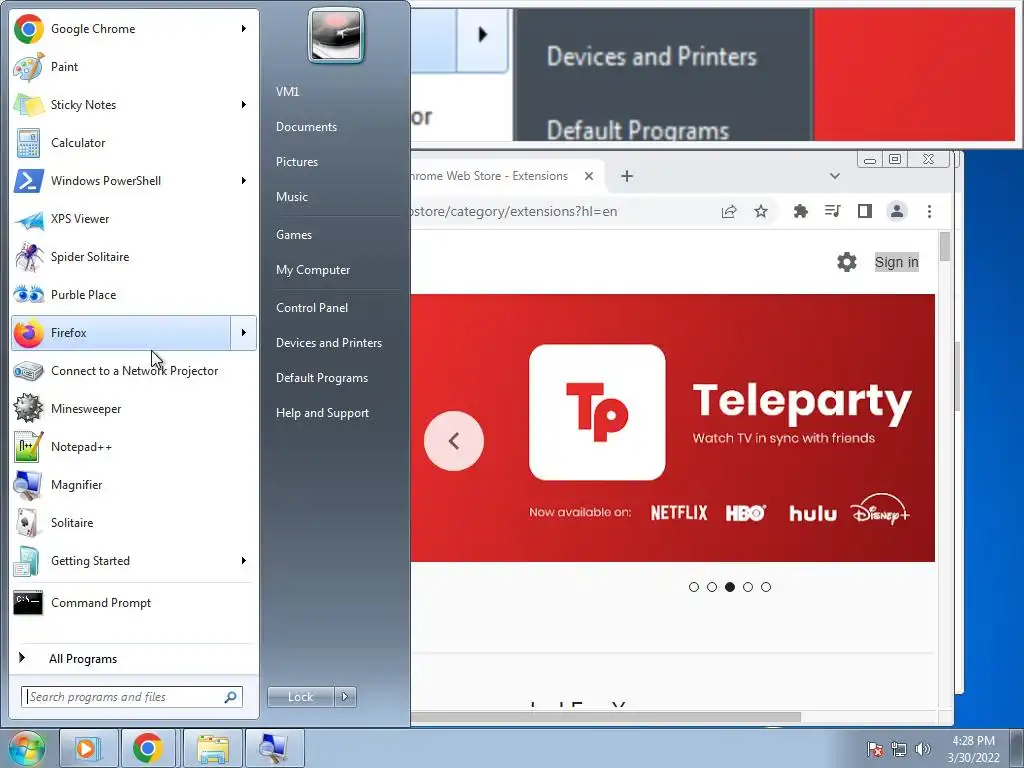Open Documents from Start menu
Screen dimensions: 1024x768
point(306,127)
